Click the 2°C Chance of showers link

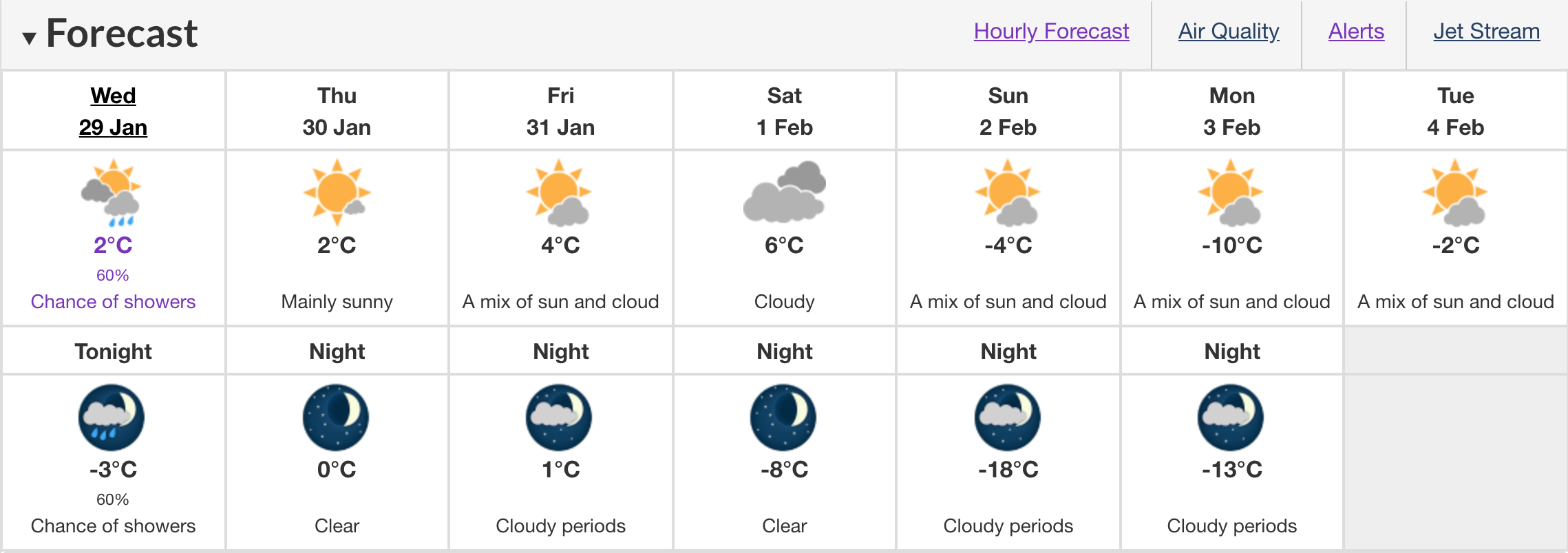click(x=113, y=273)
